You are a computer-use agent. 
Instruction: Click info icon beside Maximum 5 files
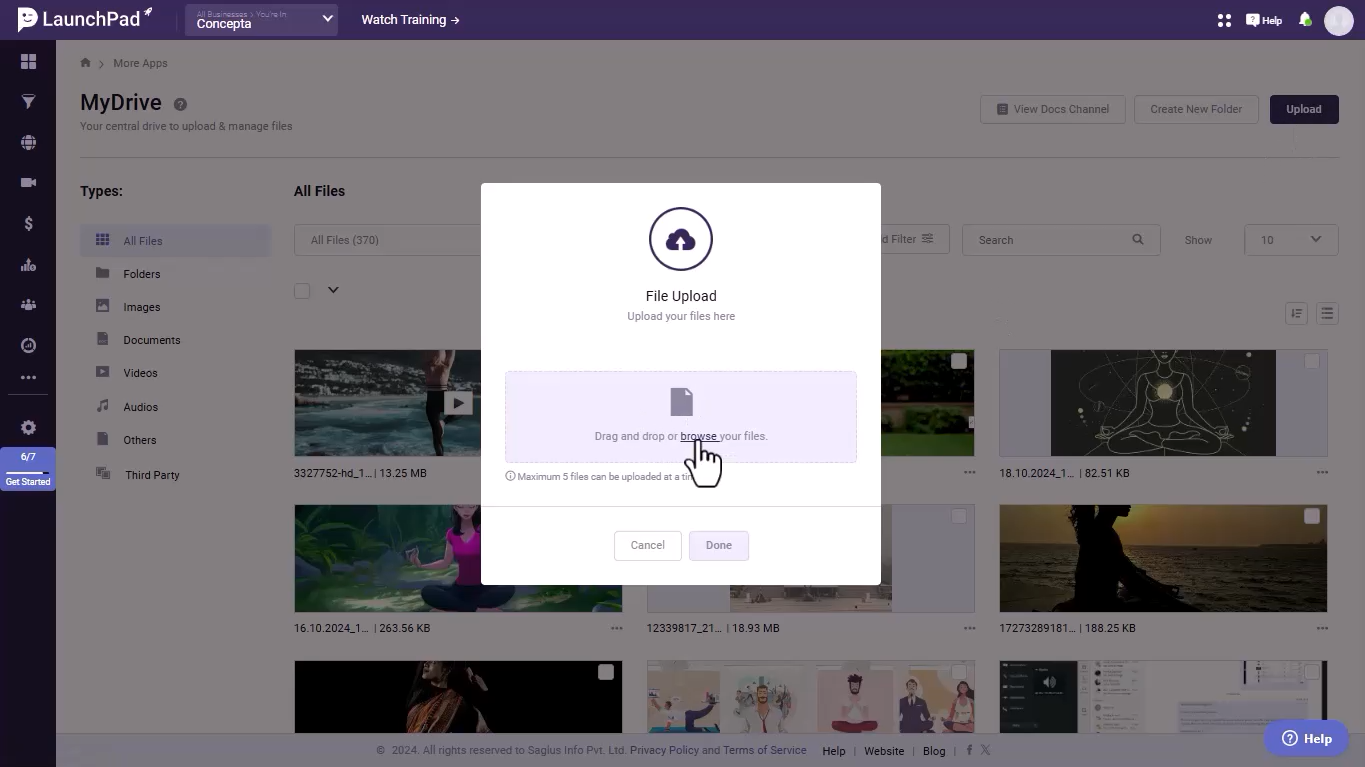coord(510,477)
